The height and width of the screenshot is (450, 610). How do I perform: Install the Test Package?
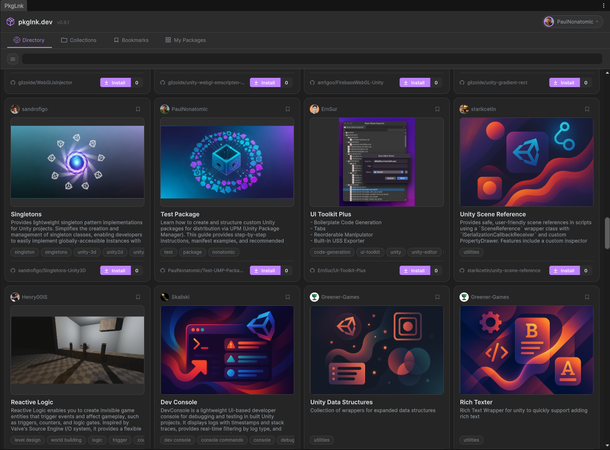coord(265,270)
